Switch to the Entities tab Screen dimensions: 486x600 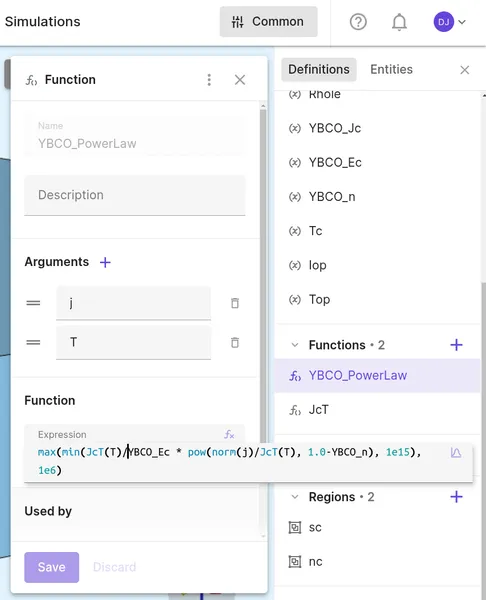(391, 69)
